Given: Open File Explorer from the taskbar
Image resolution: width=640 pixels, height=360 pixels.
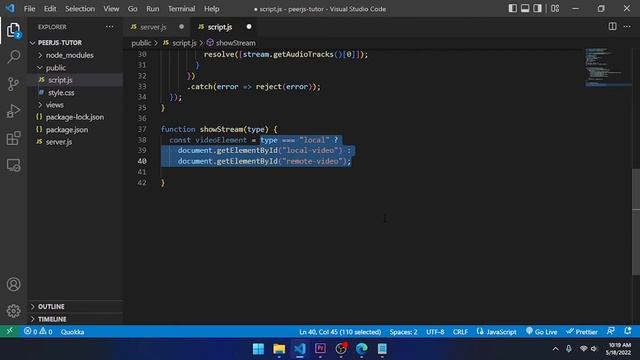Looking at the screenshot, I should 279,349.
